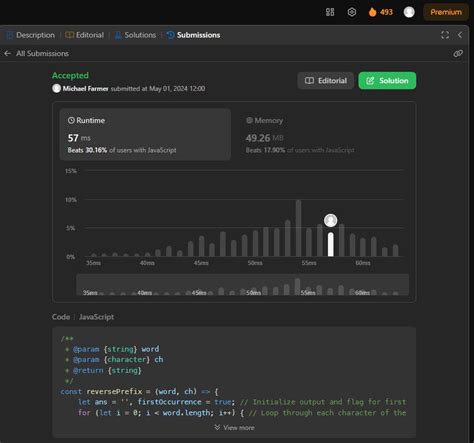
Task: Collapse panel using left chevron icon
Action: point(460,35)
